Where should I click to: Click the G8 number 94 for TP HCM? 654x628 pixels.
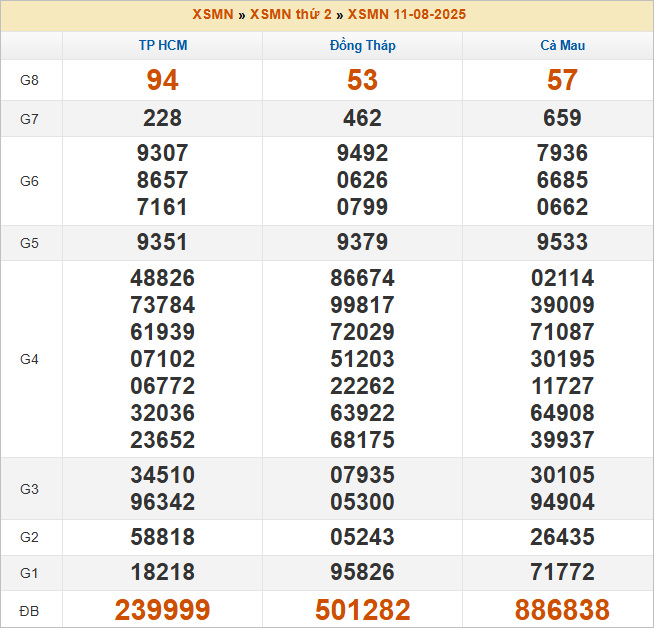[x=162, y=80]
